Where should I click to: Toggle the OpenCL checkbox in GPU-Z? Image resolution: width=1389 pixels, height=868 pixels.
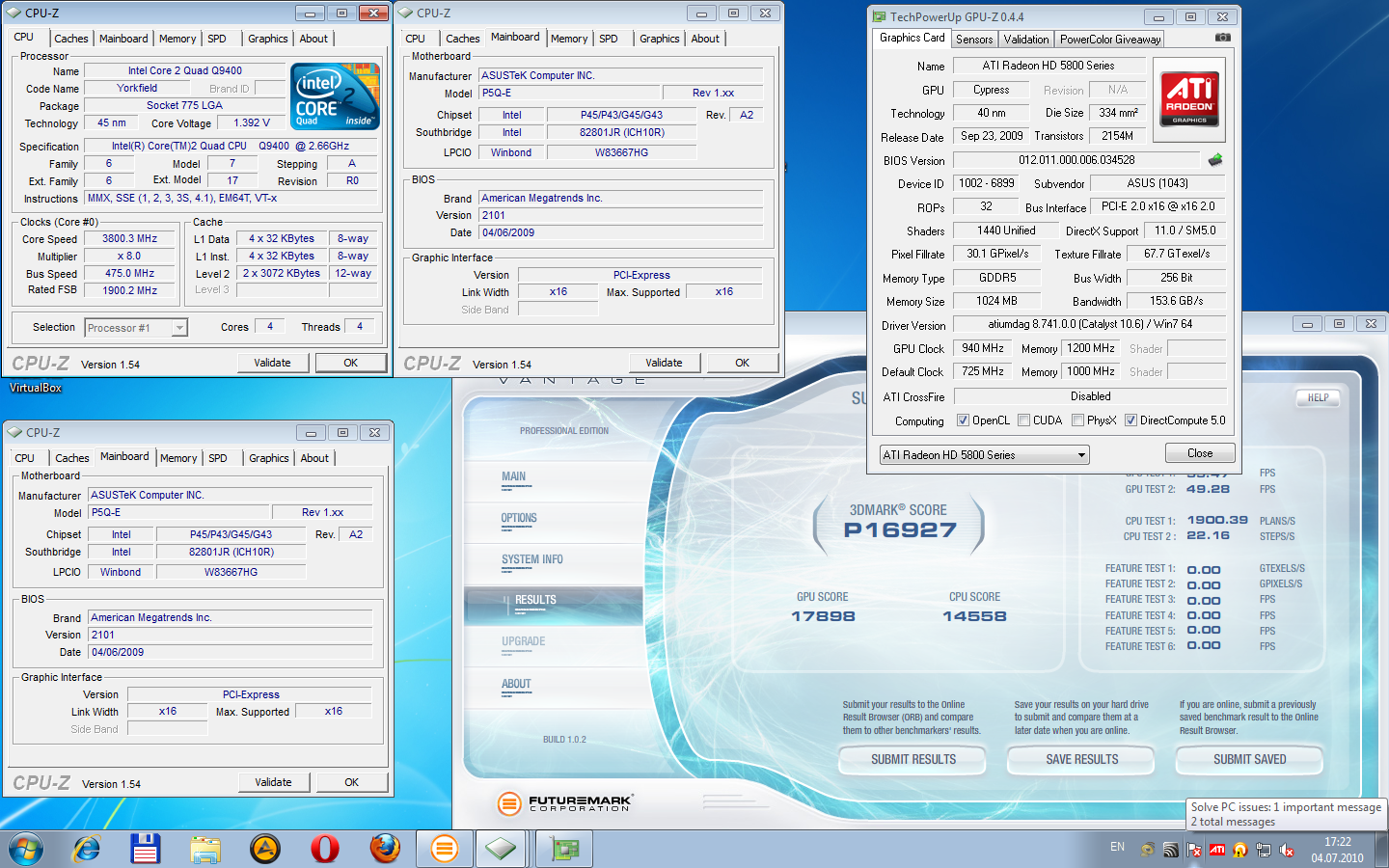963,420
